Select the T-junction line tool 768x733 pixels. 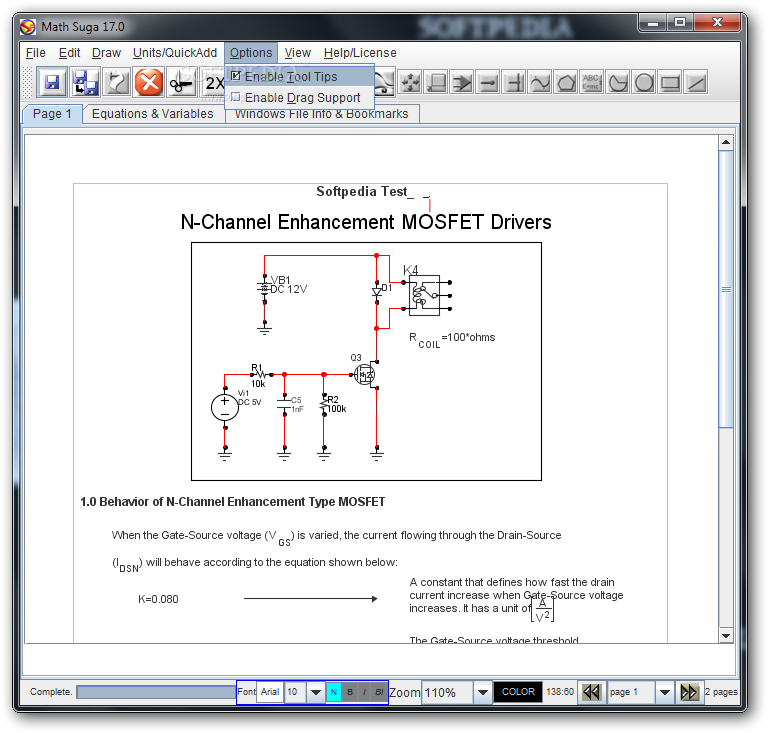click(514, 82)
